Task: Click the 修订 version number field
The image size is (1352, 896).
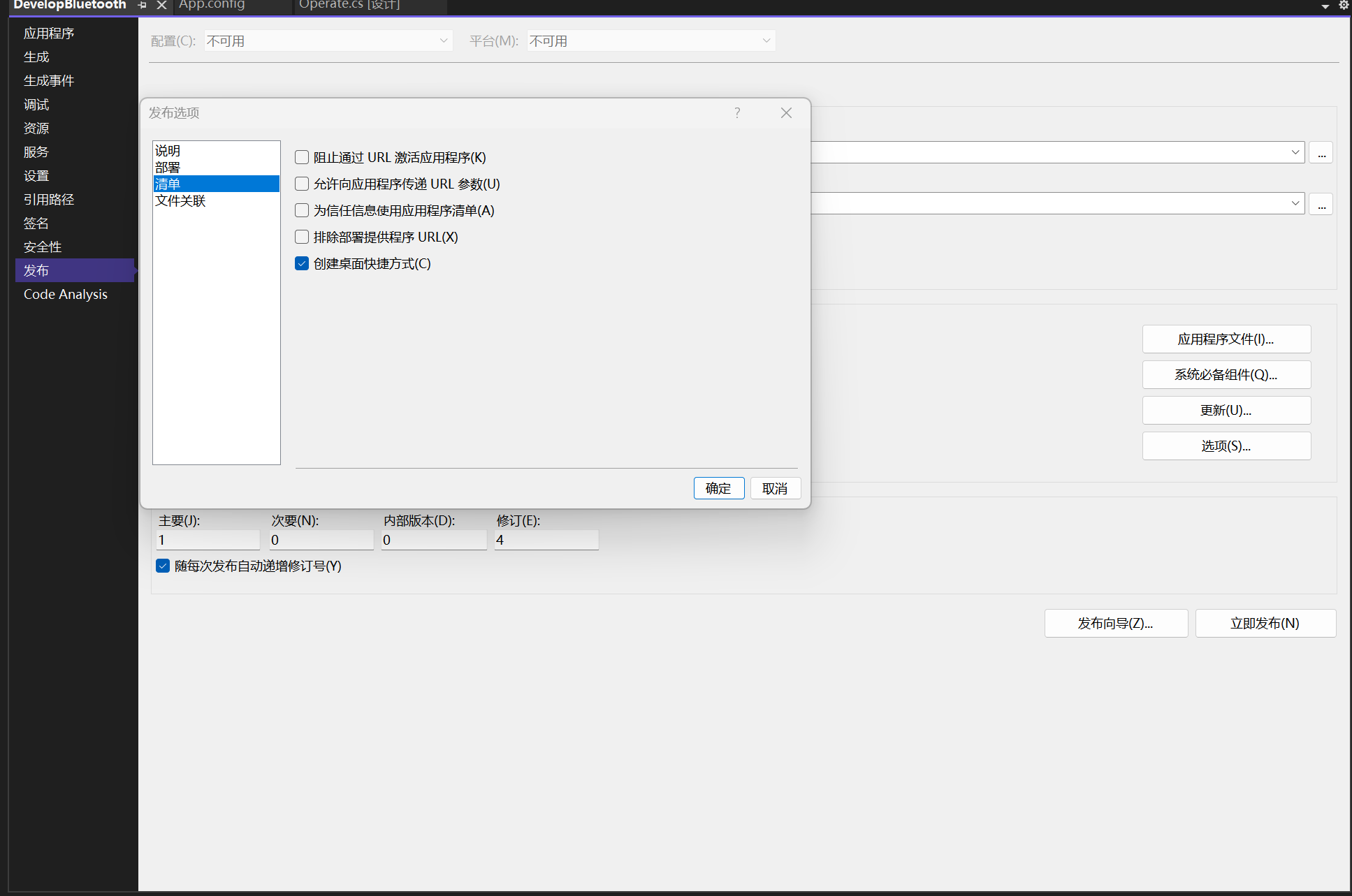Action: tap(546, 540)
